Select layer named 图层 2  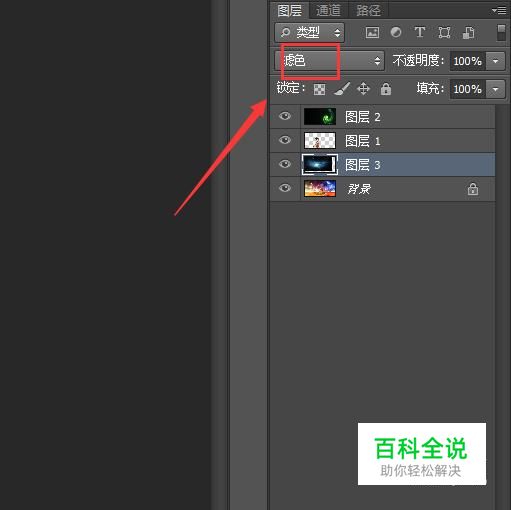click(363, 117)
